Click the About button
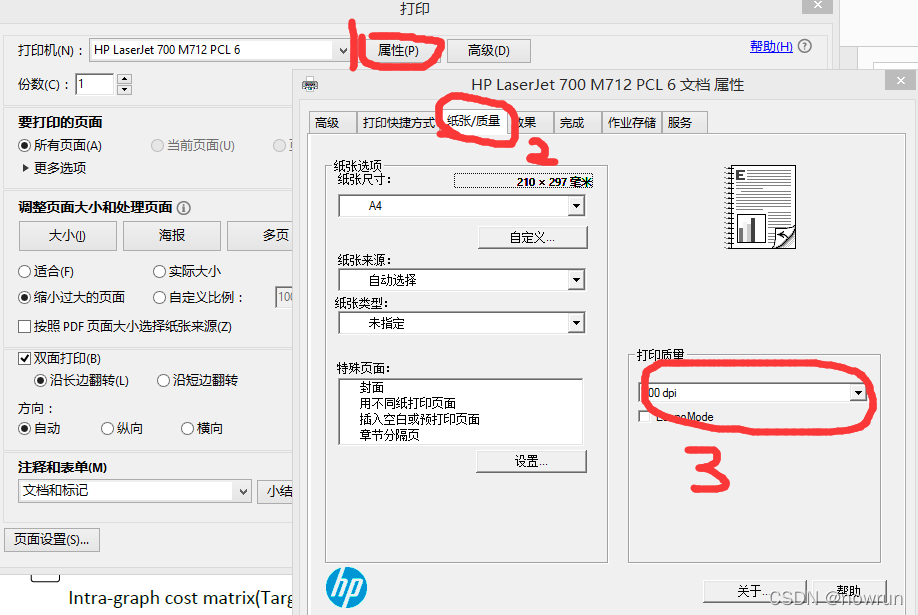Image resolution: width=918 pixels, height=615 pixels. click(754, 591)
